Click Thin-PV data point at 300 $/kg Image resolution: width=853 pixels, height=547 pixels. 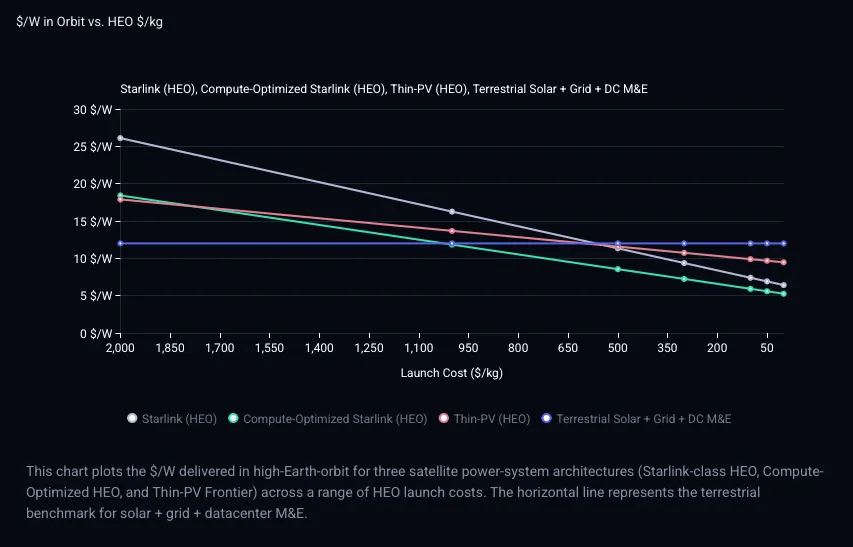684,253
